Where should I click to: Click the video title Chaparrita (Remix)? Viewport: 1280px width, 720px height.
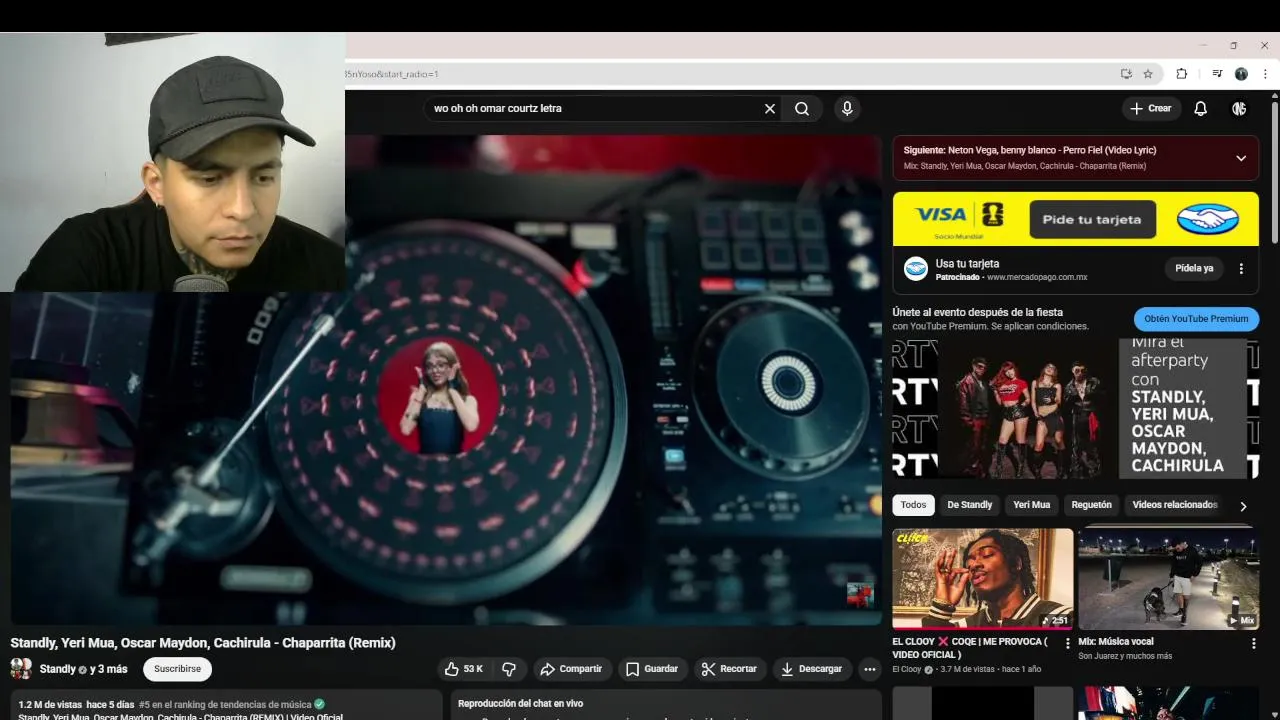203,643
